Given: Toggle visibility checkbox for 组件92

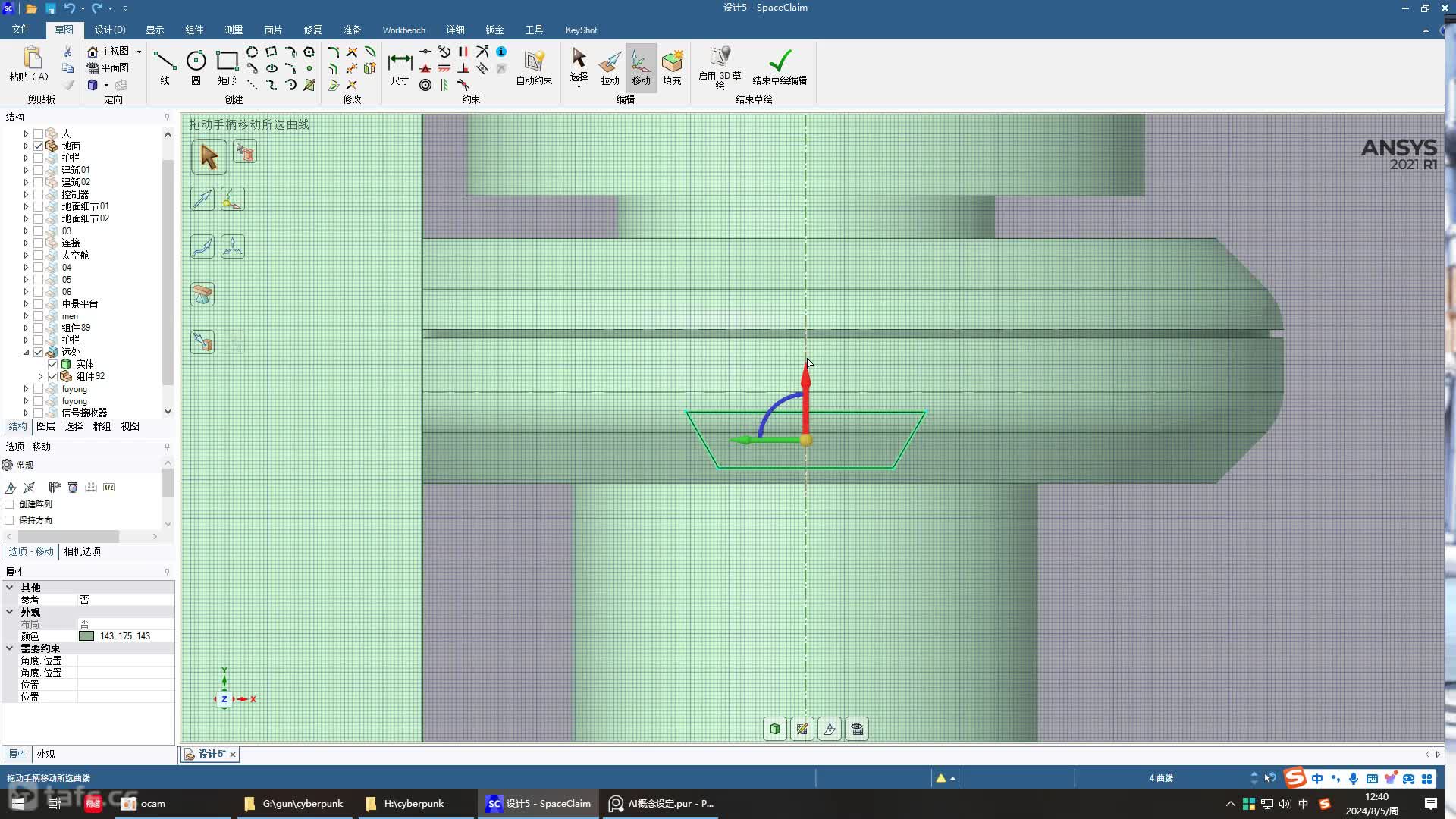Looking at the screenshot, I should (x=52, y=376).
